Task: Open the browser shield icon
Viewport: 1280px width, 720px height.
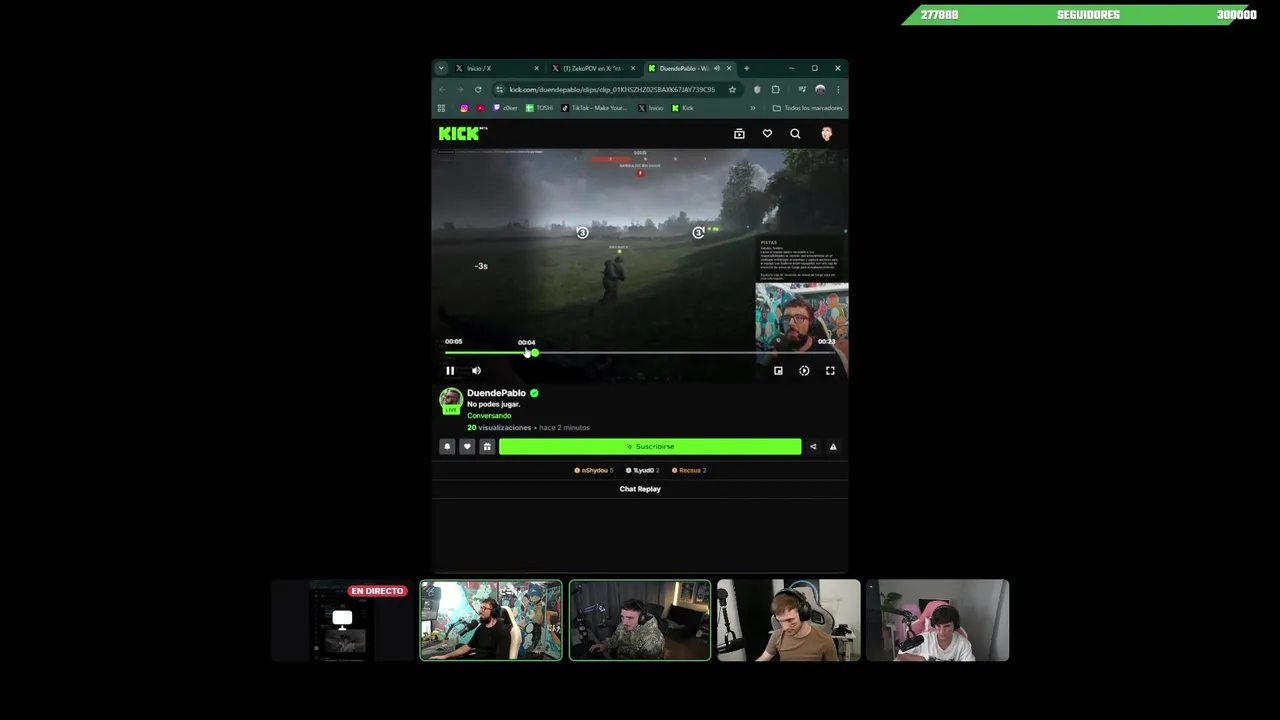Action: tap(756, 89)
